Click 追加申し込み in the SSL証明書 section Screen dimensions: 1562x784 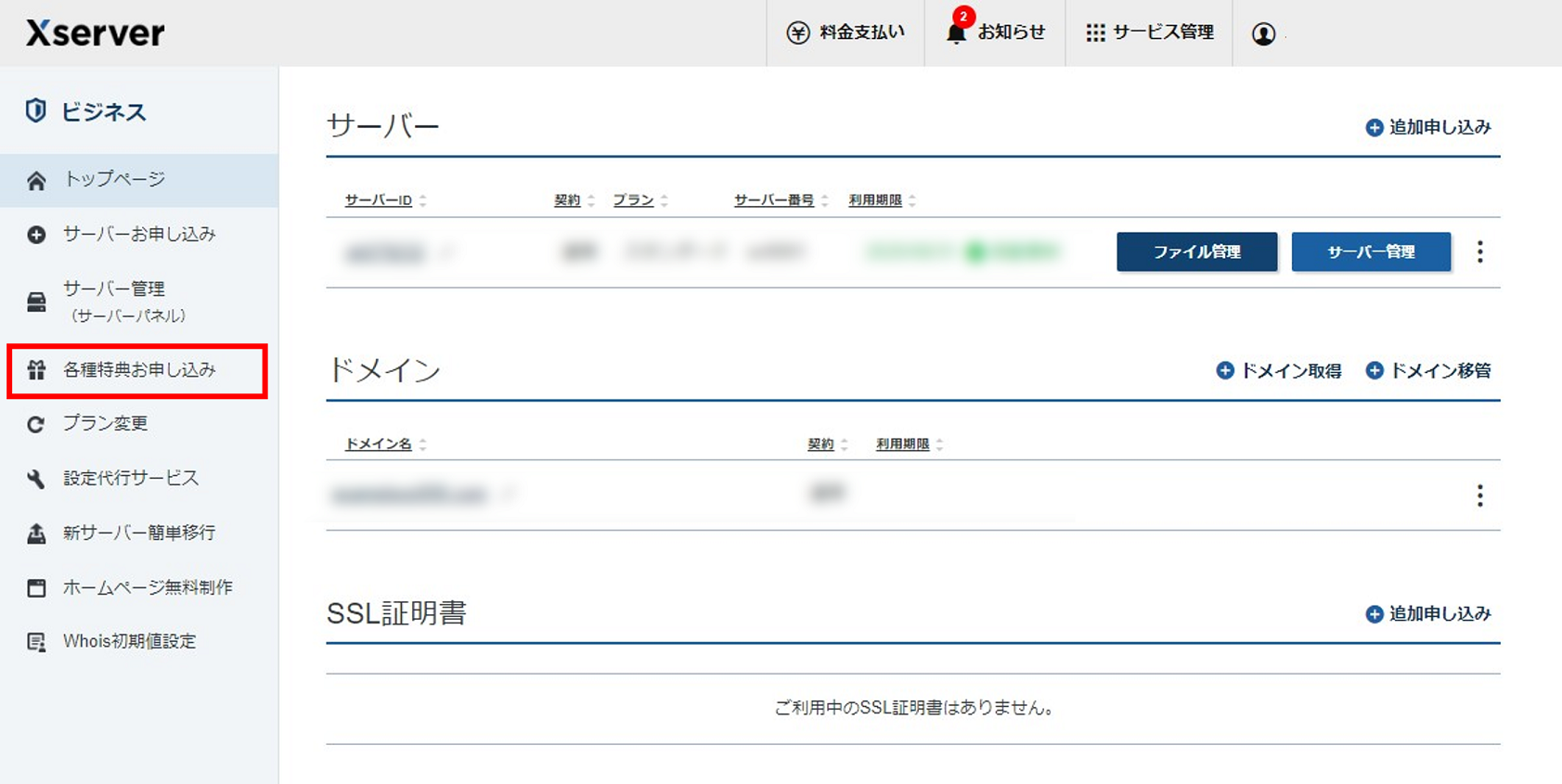click(1428, 614)
